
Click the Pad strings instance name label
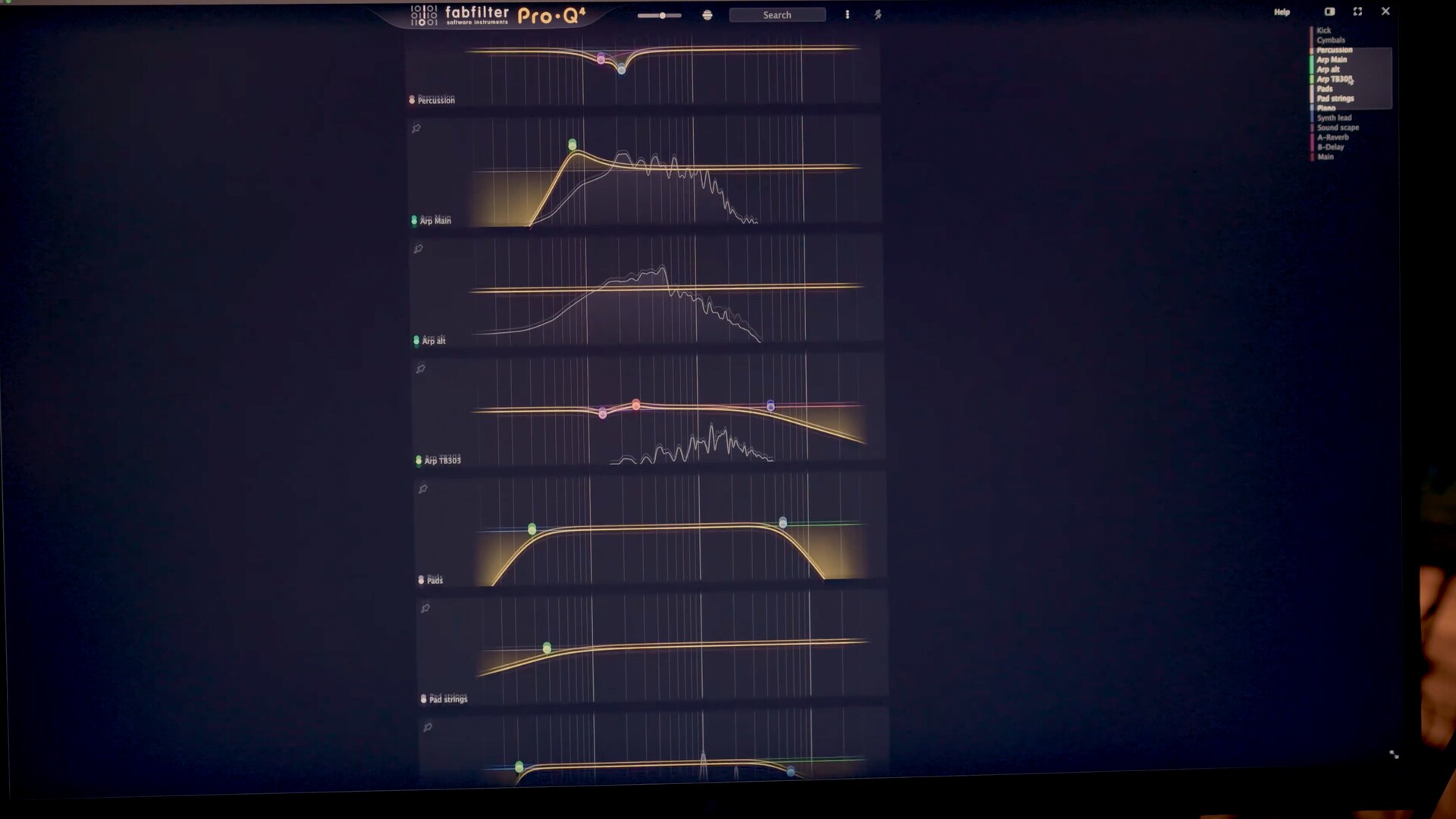click(448, 699)
